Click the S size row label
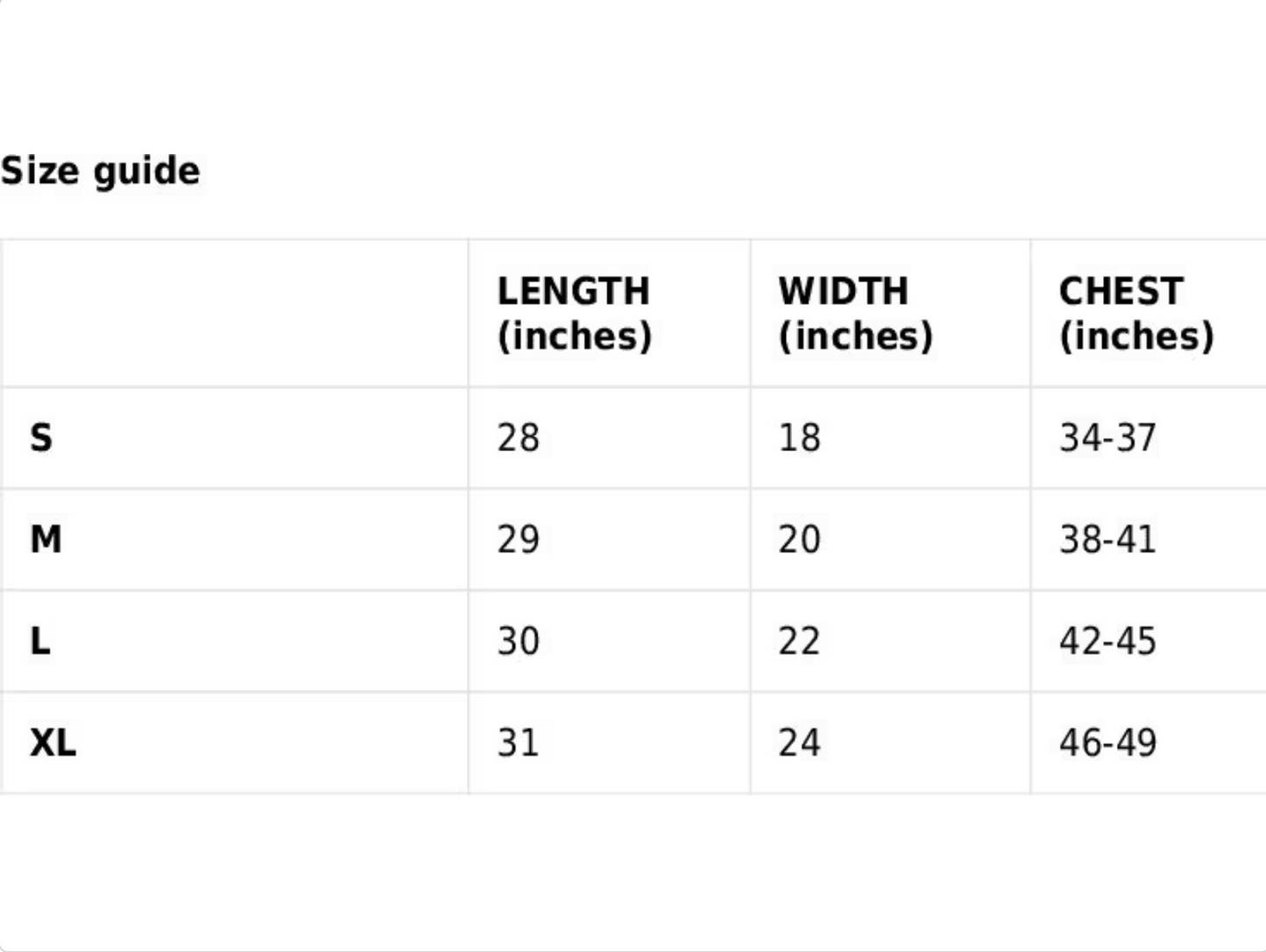Viewport: 1266px width, 952px height. click(41, 437)
